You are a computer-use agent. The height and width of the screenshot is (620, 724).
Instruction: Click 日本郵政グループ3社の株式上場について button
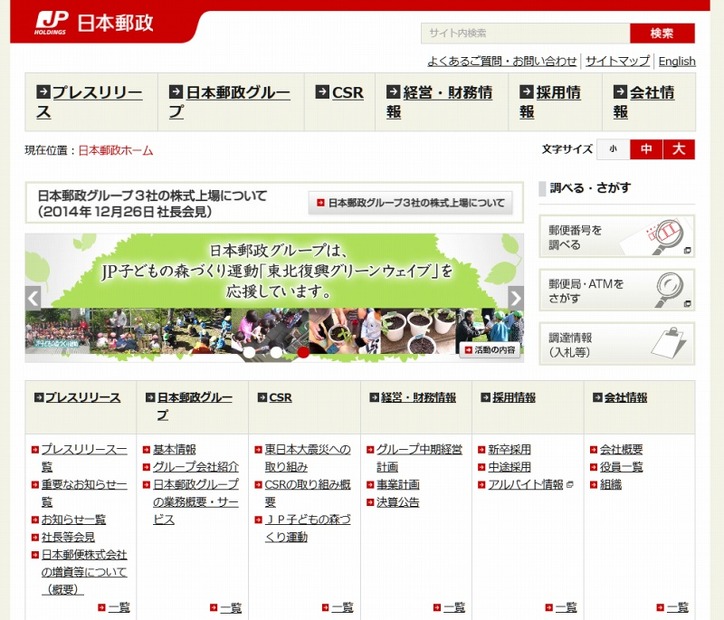410,203
